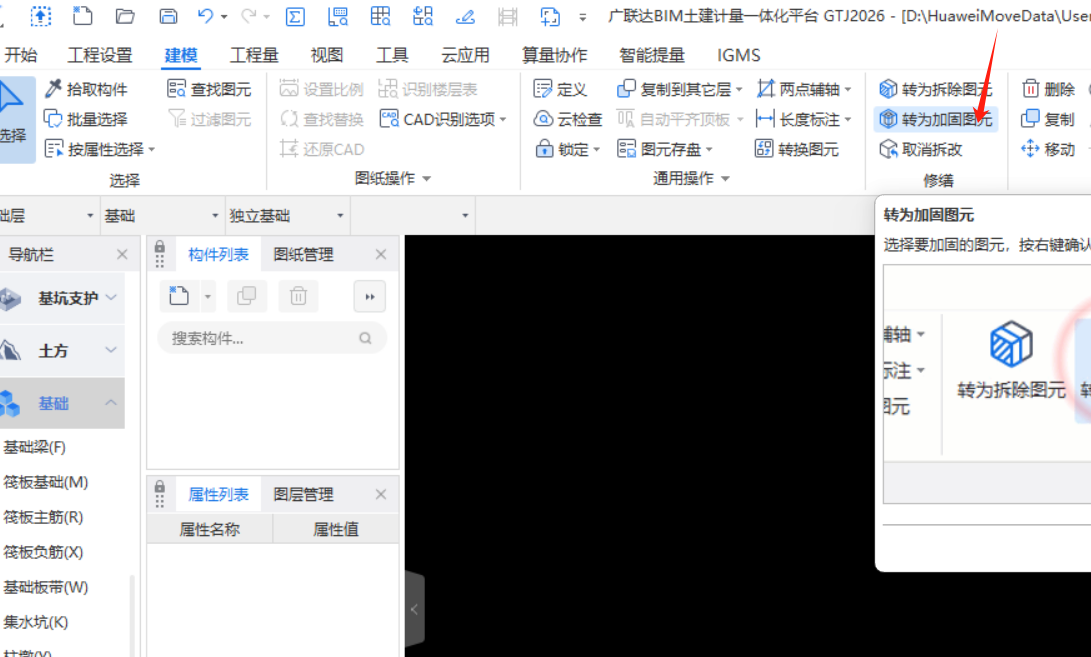Click the more arrows button in 构件列表
The width and height of the screenshot is (1091, 657).
369,296
